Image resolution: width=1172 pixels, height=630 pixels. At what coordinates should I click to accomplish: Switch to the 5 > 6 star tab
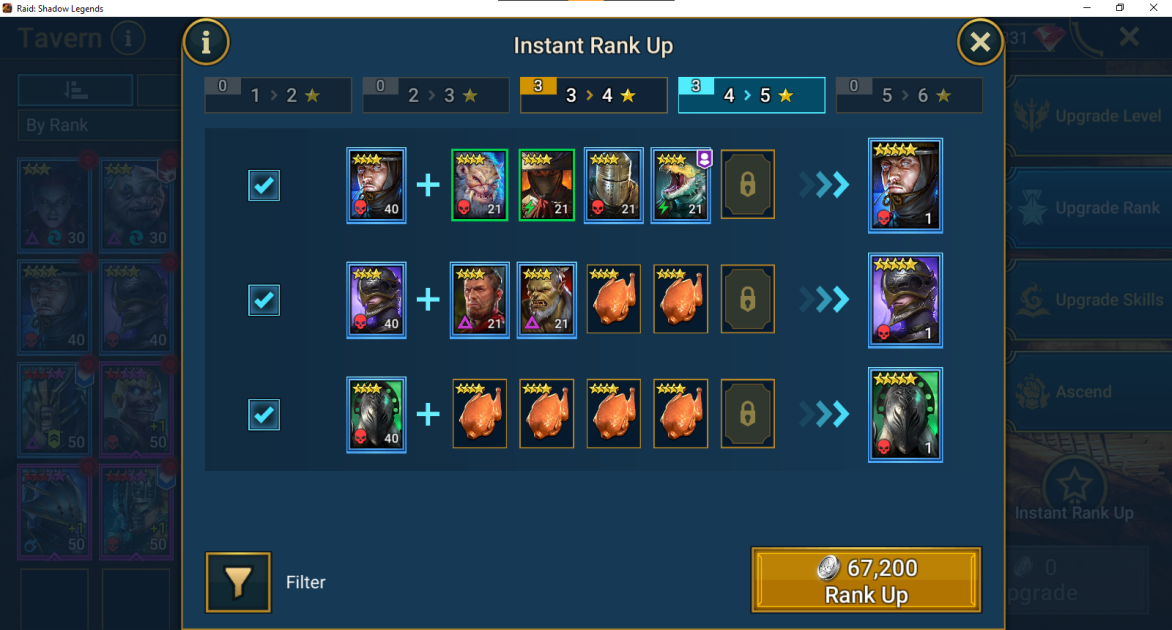click(x=909, y=95)
